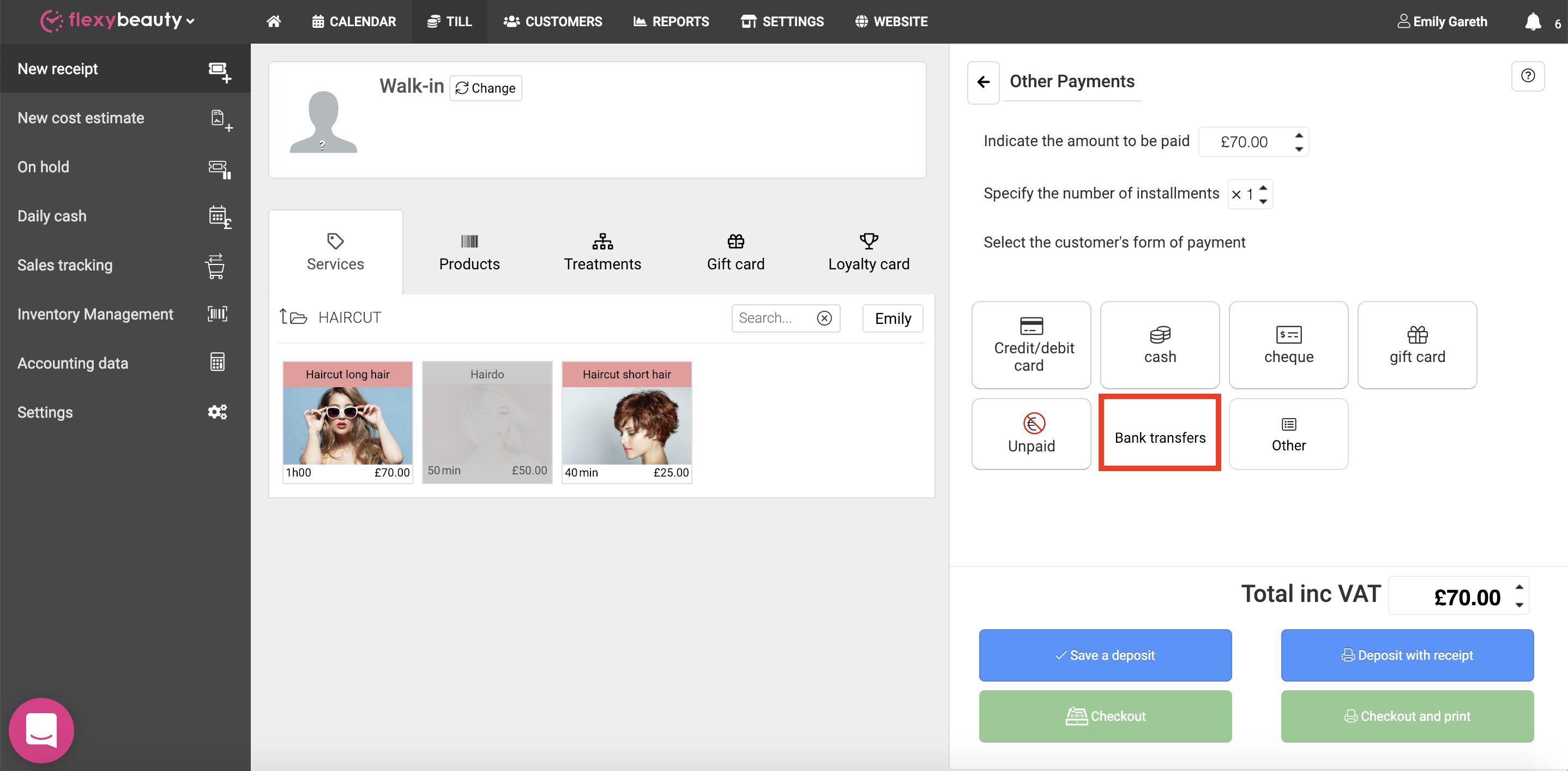This screenshot has width=1568, height=771.
Task: Open the WEBSITE section
Action: point(891,21)
